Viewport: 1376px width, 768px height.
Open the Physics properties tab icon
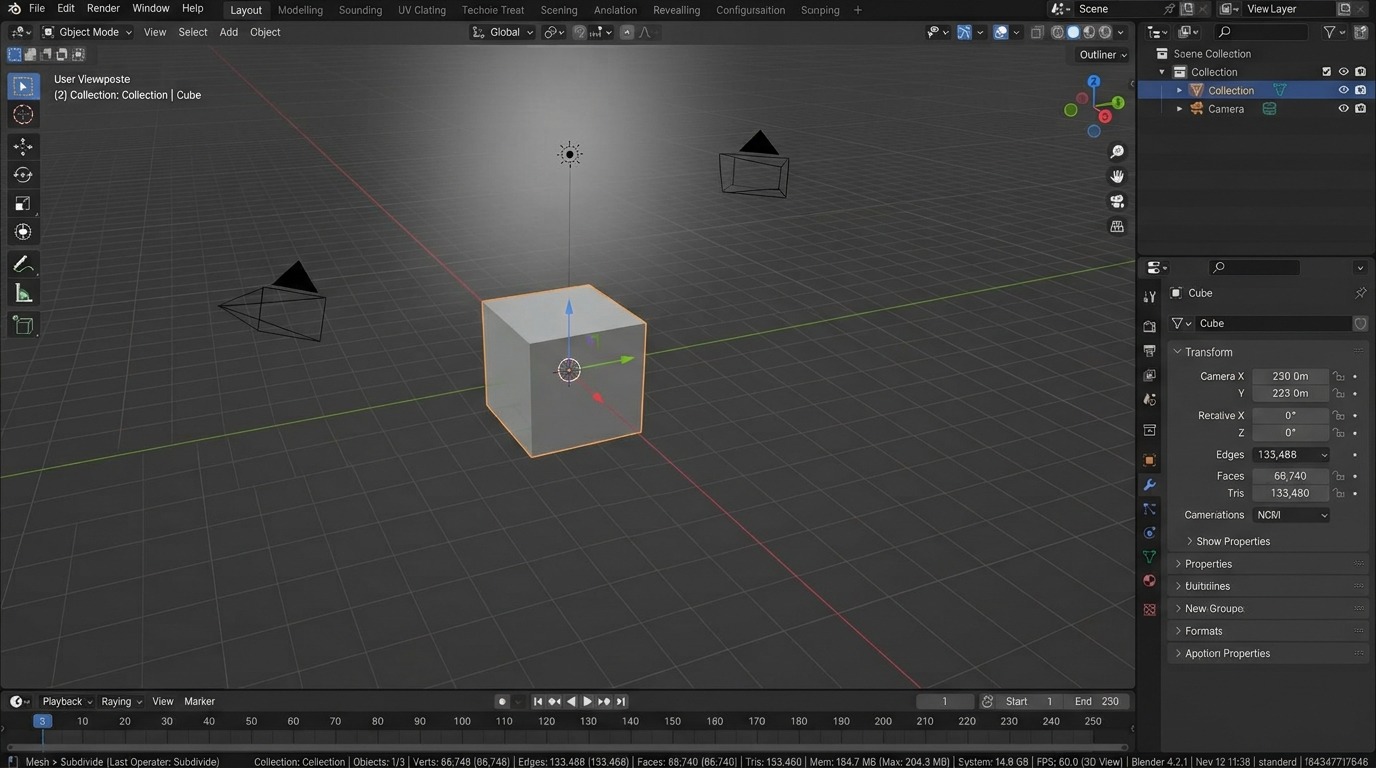pos(1149,533)
